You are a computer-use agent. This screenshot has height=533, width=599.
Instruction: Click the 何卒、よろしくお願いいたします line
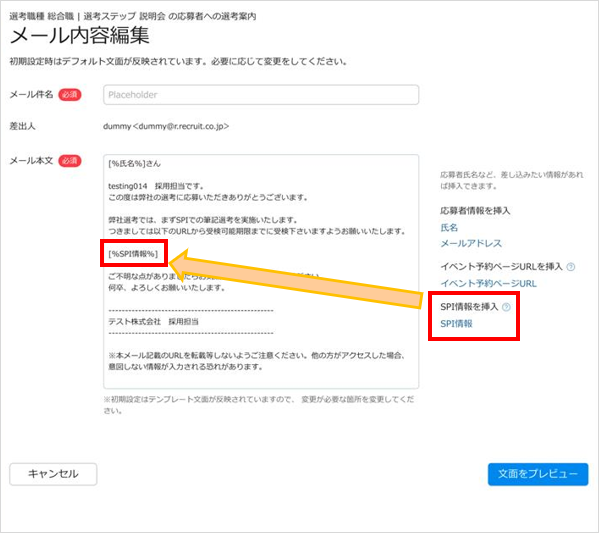167,288
